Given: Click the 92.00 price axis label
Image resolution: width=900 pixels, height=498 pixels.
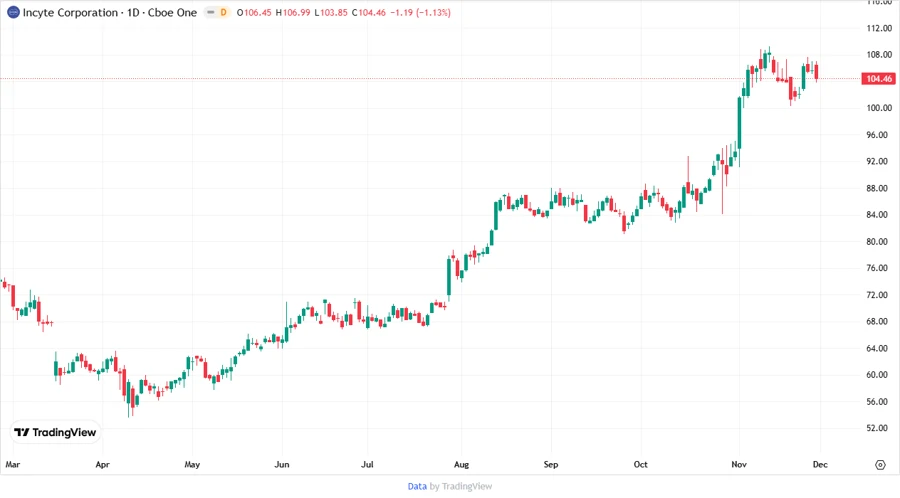Looking at the screenshot, I should 879,161.
